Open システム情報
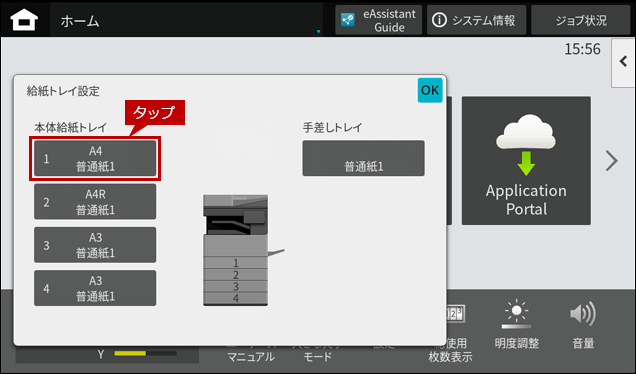 point(476,20)
